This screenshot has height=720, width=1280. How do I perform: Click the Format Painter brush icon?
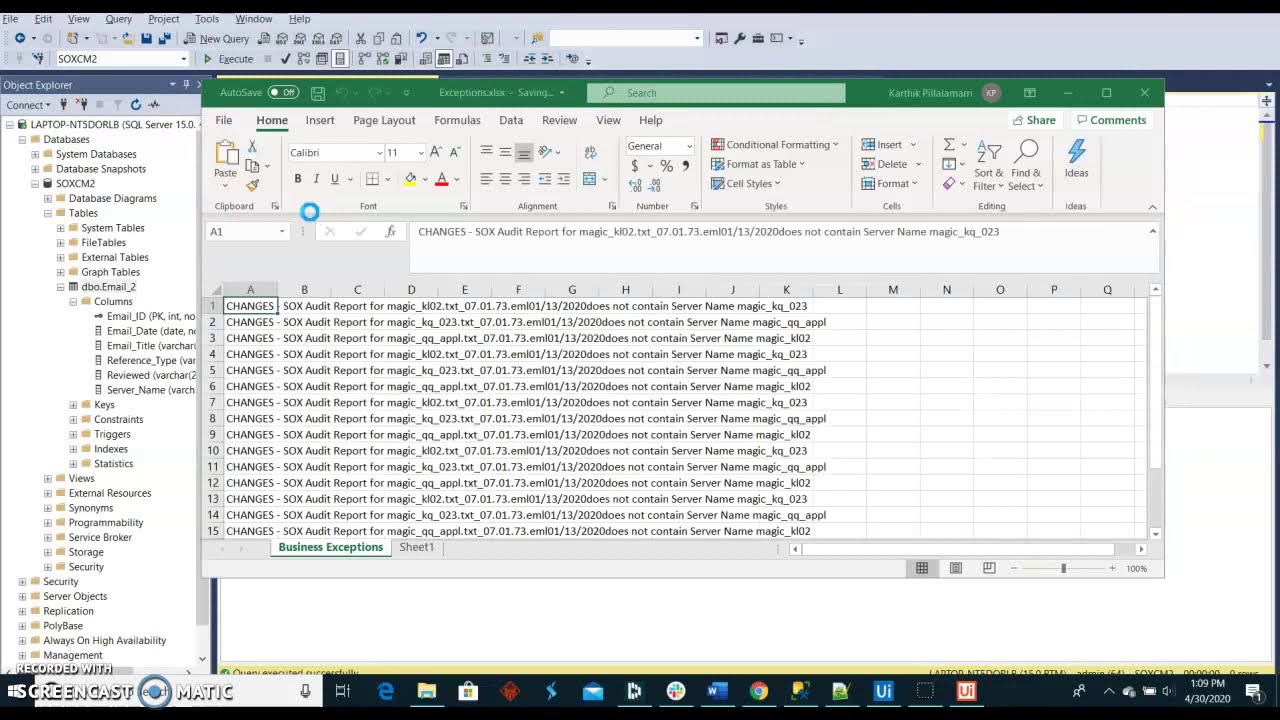pyautogui.click(x=252, y=185)
